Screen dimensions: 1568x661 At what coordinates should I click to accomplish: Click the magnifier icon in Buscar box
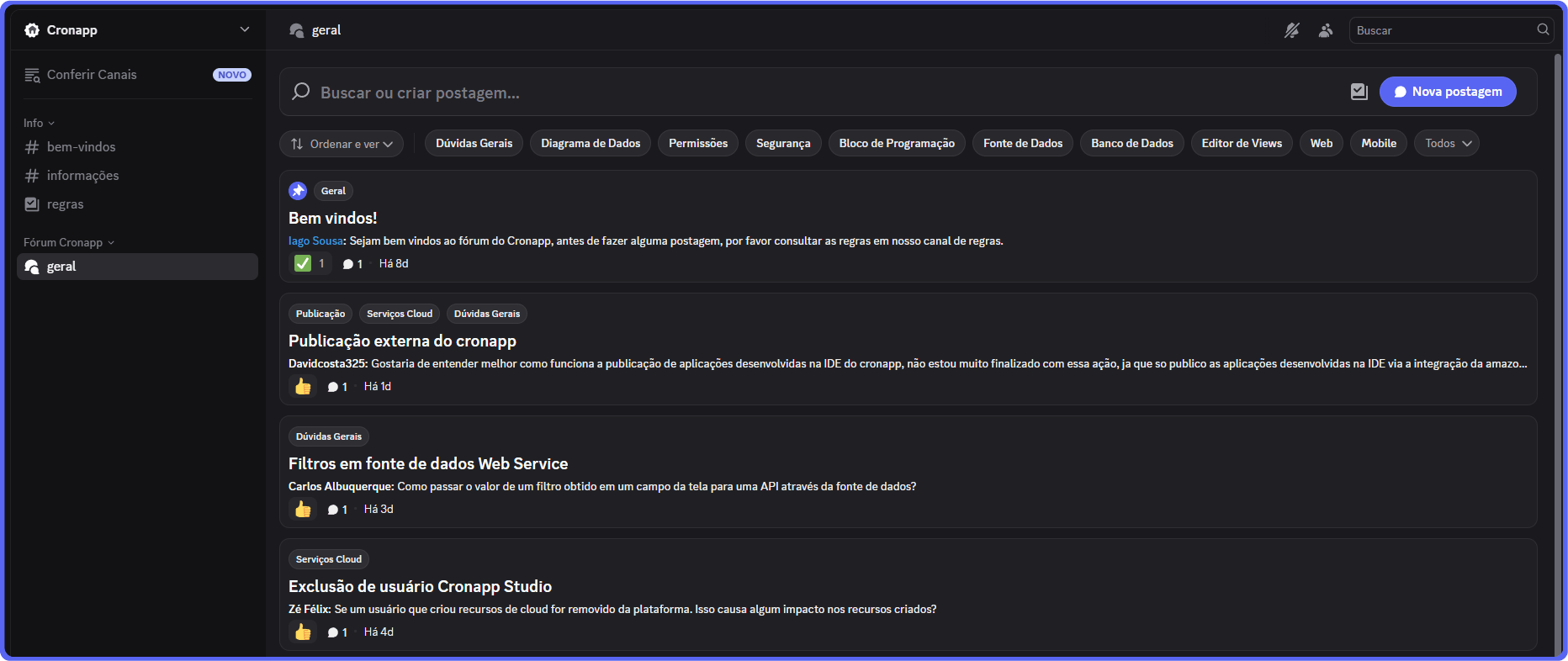pos(1543,29)
